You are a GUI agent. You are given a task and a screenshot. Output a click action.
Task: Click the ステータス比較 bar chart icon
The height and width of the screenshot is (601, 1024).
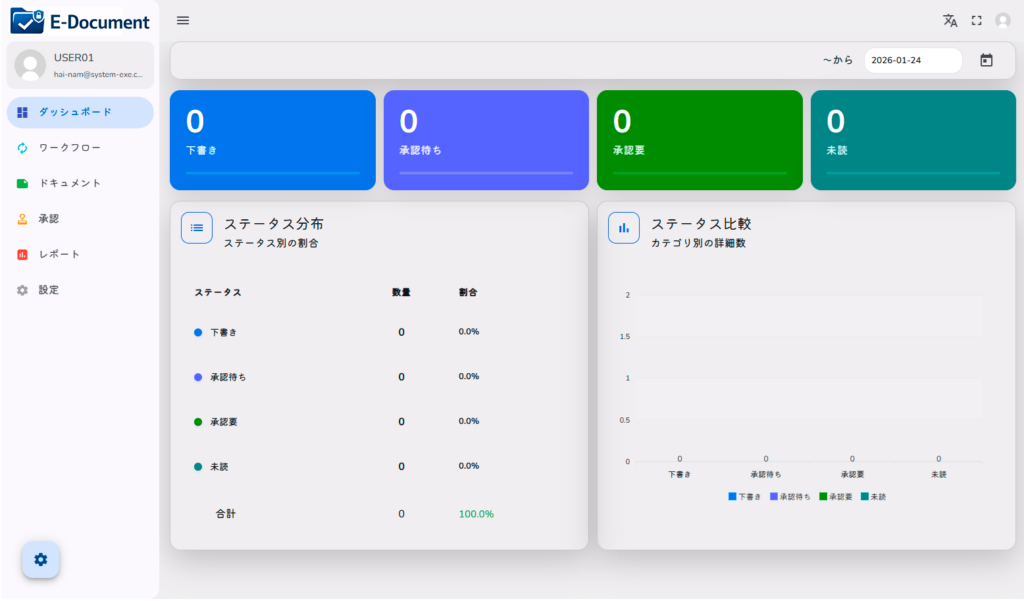pyautogui.click(x=624, y=228)
